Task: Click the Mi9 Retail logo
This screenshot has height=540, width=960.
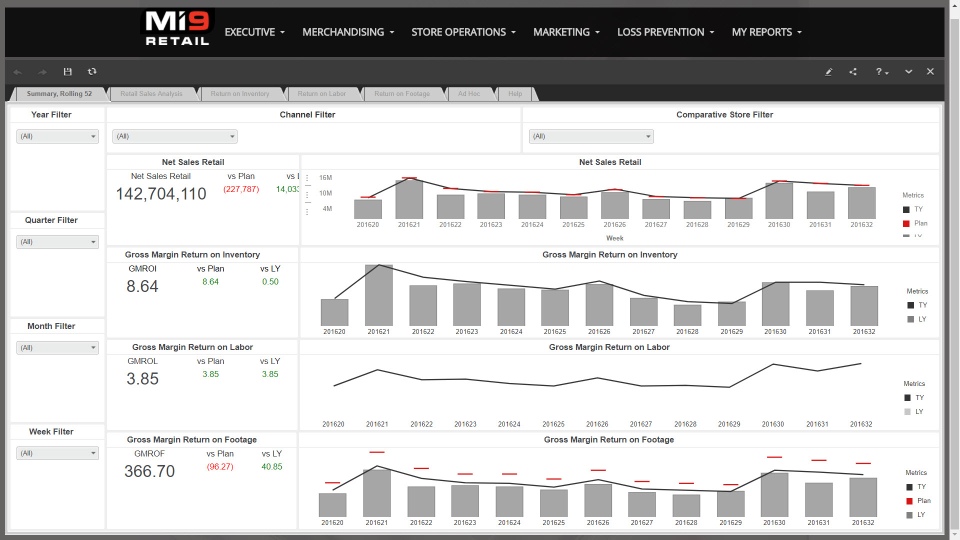Action: [x=177, y=28]
